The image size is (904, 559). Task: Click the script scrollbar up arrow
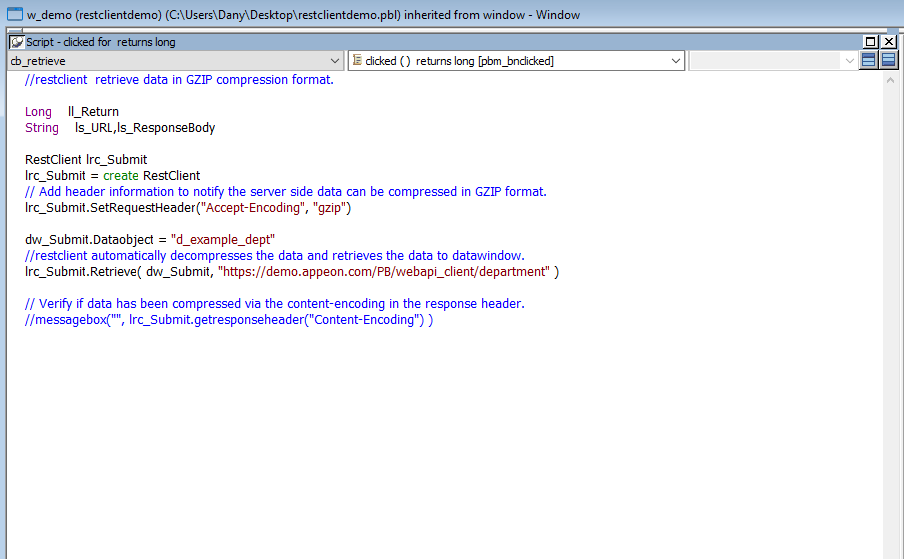[x=890, y=80]
